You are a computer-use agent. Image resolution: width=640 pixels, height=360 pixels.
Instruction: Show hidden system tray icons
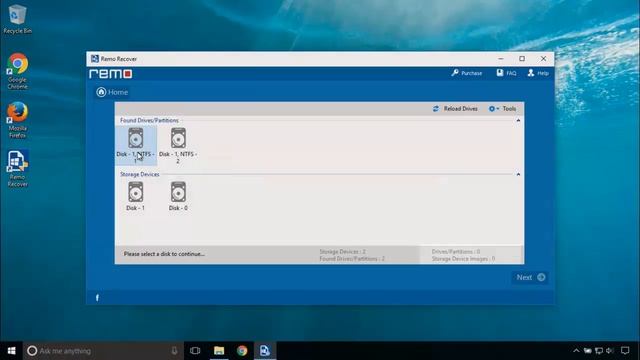pos(576,351)
